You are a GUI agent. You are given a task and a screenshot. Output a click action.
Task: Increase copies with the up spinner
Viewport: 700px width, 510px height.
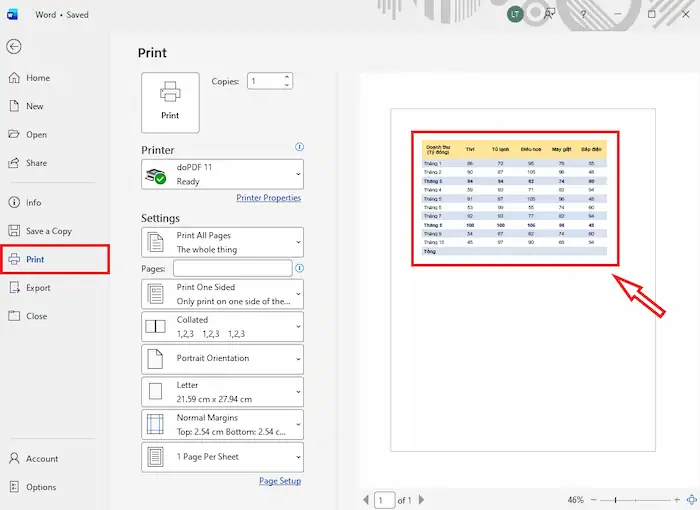(x=288, y=77)
